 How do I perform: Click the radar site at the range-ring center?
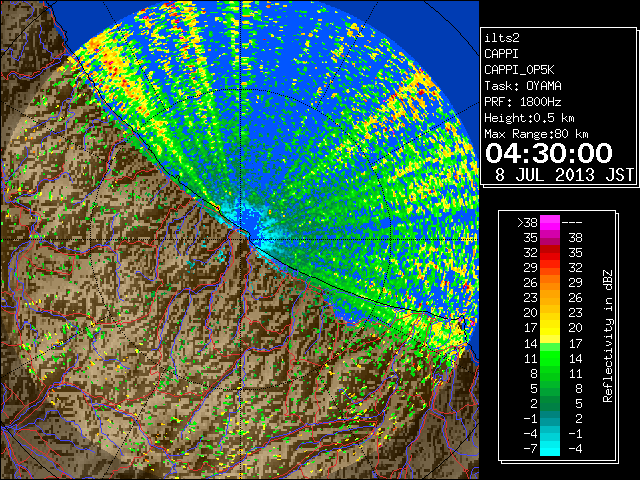tap(241, 239)
